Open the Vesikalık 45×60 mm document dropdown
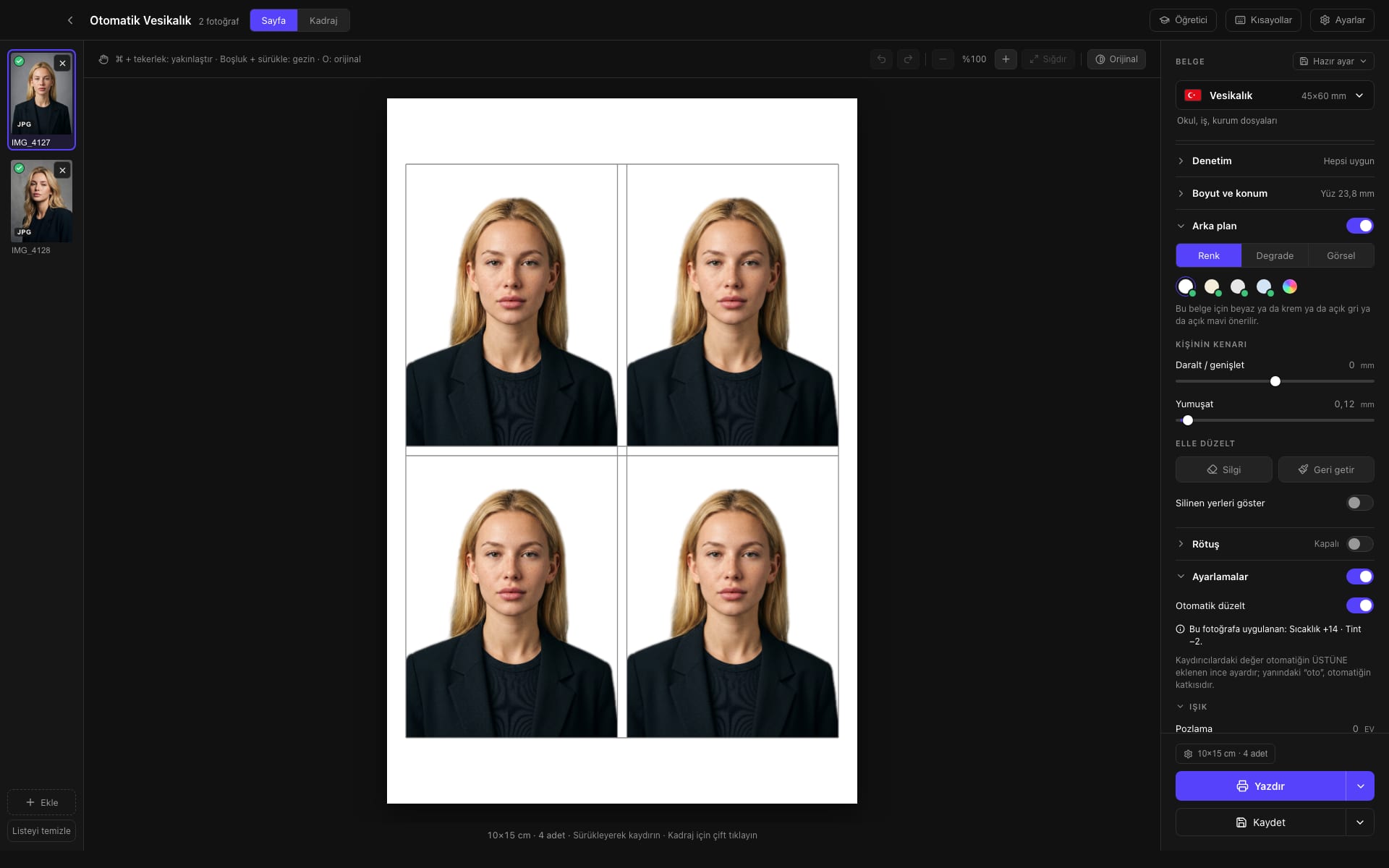The width and height of the screenshot is (1389, 868). click(1275, 95)
